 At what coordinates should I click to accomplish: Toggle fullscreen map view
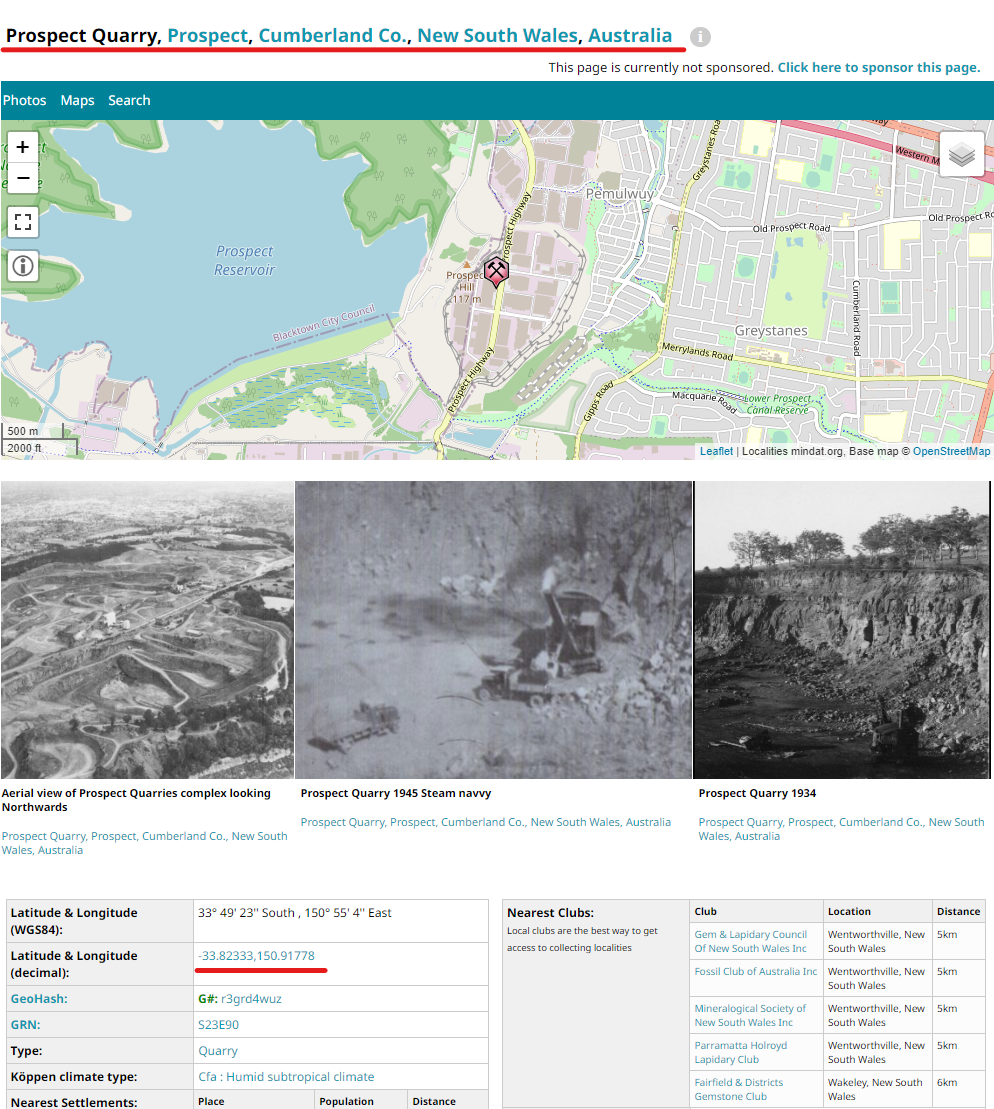click(23, 222)
